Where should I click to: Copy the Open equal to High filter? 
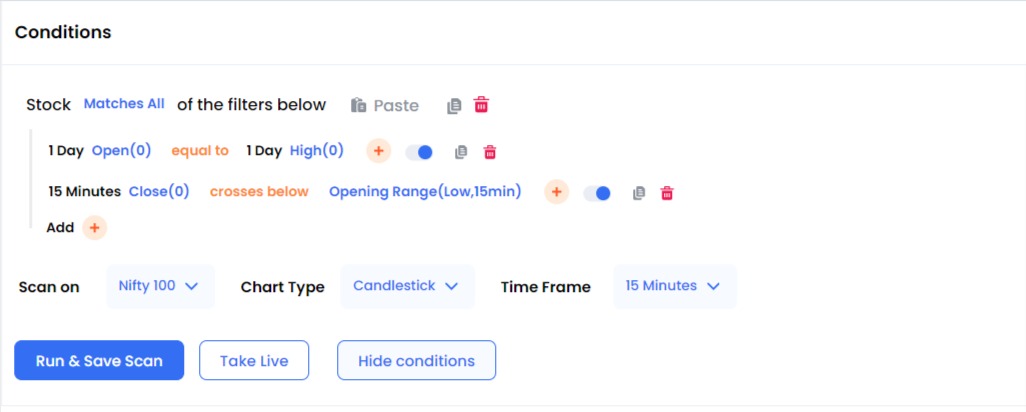pyautogui.click(x=461, y=152)
